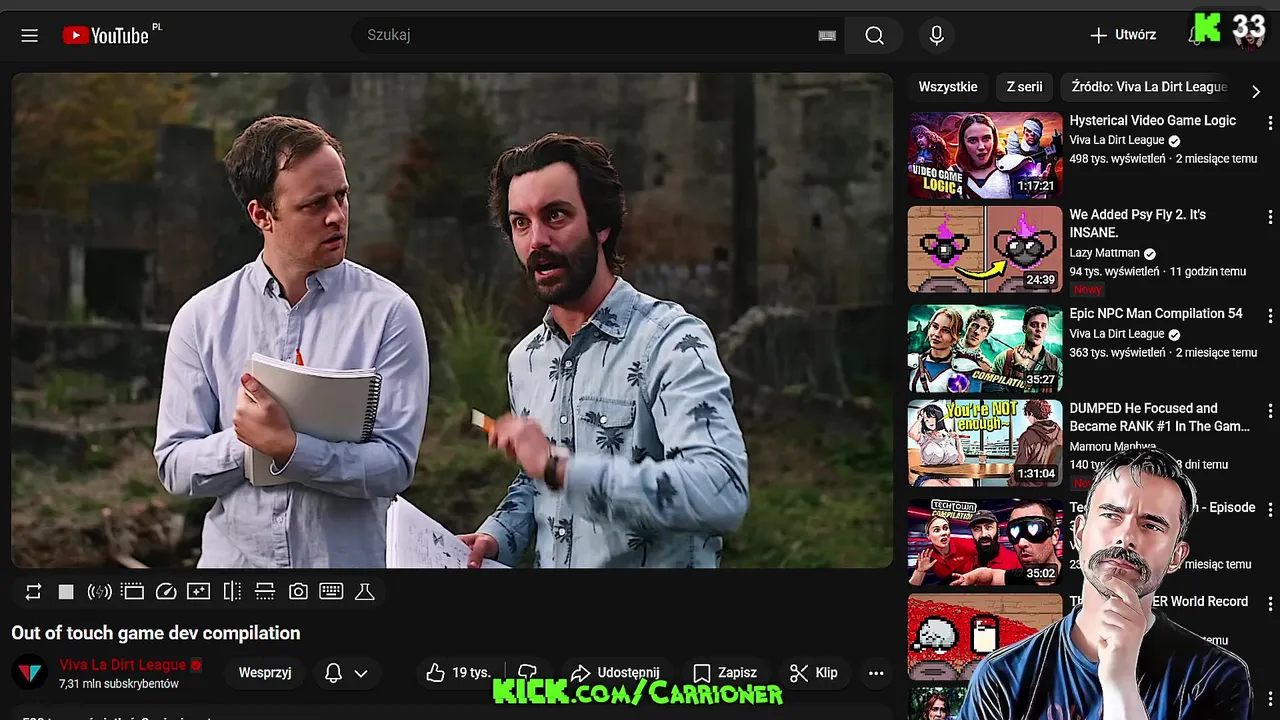Image resolution: width=1280 pixels, height=720 pixels.
Task: Open the playback speed gauge icon
Action: pyautogui.click(x=166, y=592)
